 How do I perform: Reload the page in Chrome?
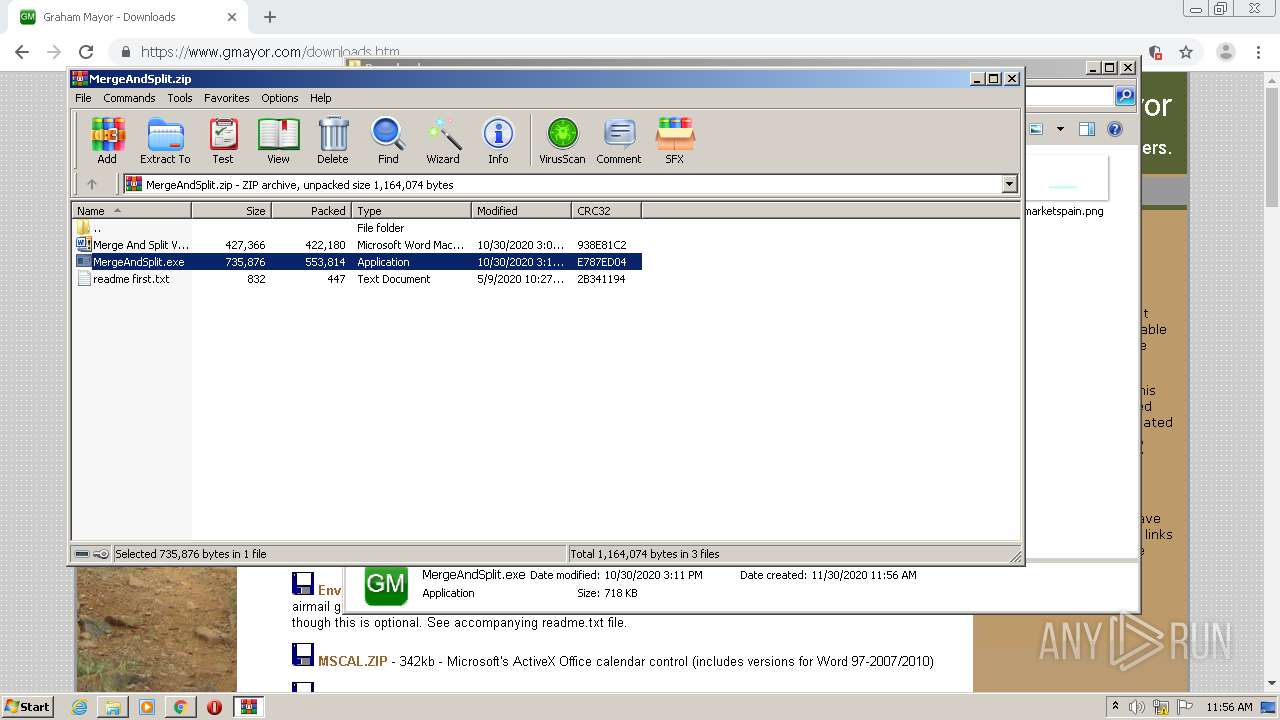tap(86, 52)
